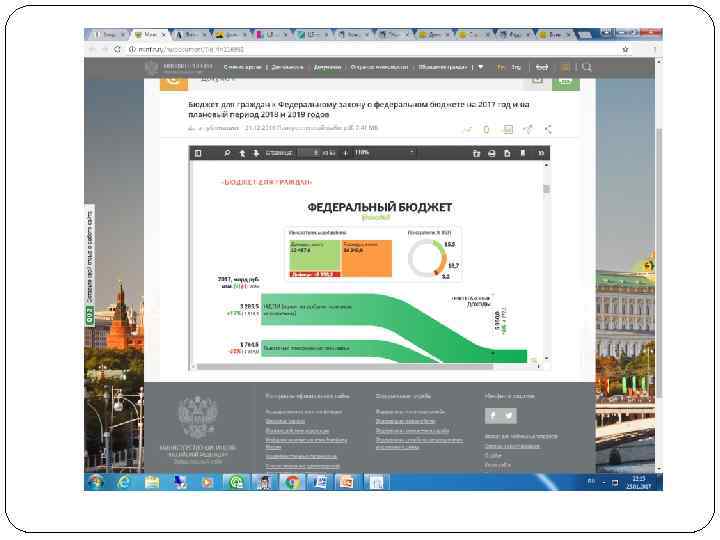Toggle the PDF viewer sidebar panel
The width and height of the screenshot is (720, 540).
point(198,153)
